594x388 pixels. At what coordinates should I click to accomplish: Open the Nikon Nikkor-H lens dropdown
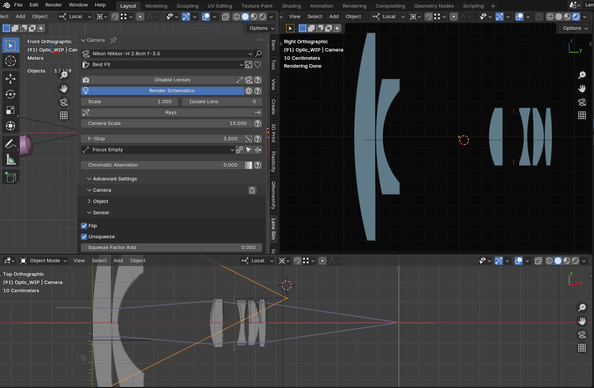coord(167,53)
